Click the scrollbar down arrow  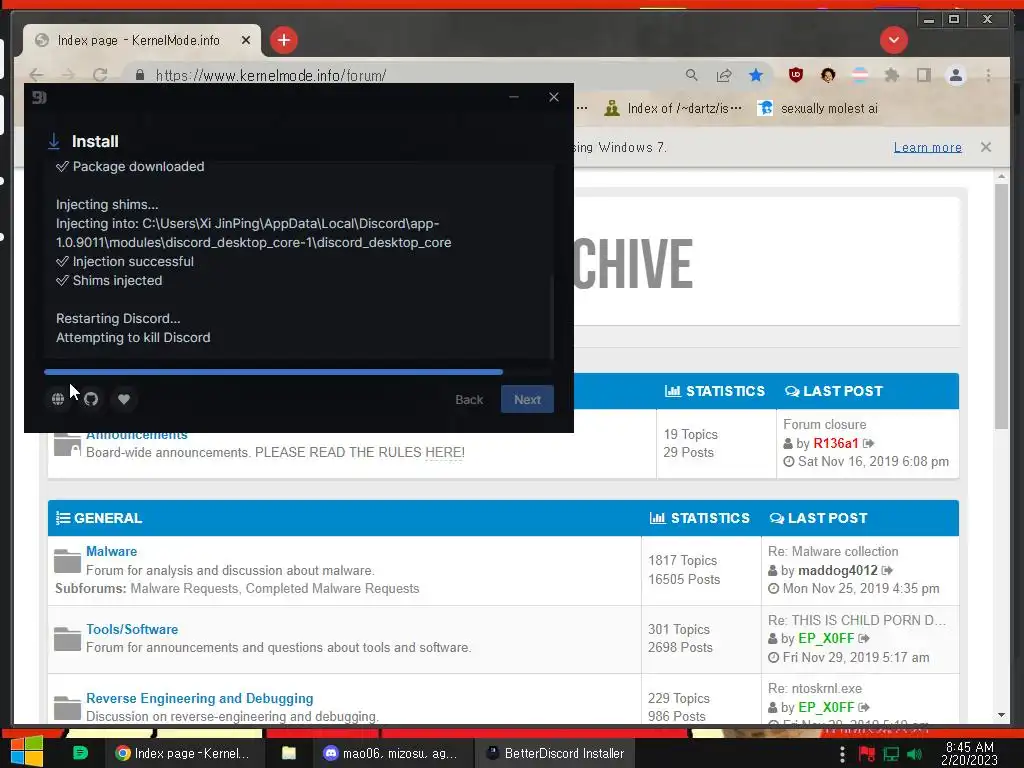1002,715
